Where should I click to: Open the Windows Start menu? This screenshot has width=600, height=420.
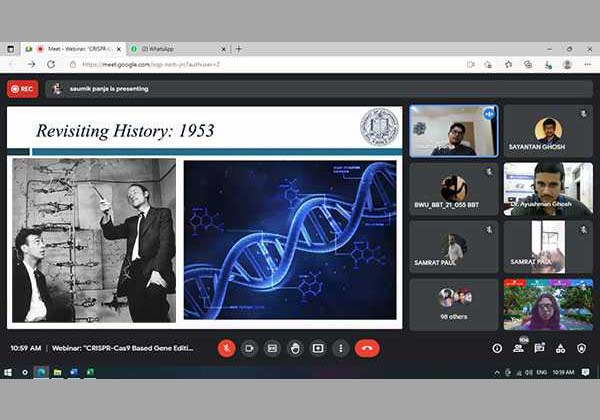(8, 372)
